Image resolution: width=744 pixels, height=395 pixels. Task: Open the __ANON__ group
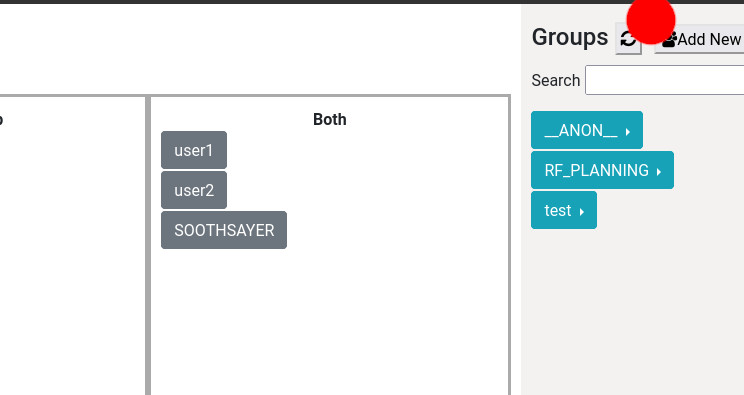[x=587, y=130]
